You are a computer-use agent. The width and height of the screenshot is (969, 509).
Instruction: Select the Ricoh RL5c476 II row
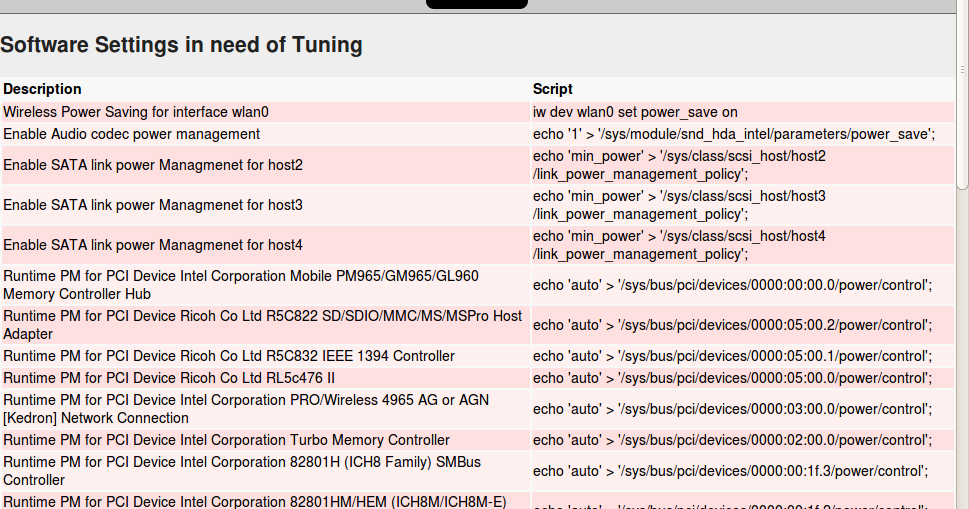168,378
